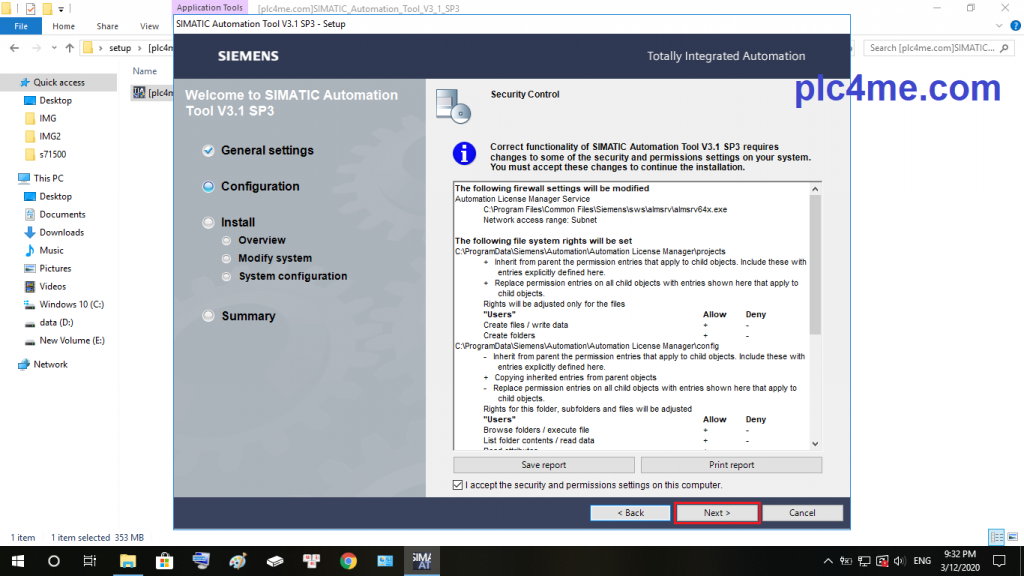Open the Task View icon
The width and height of the screenshot is (1024, 576).
[x=90, y=560]
